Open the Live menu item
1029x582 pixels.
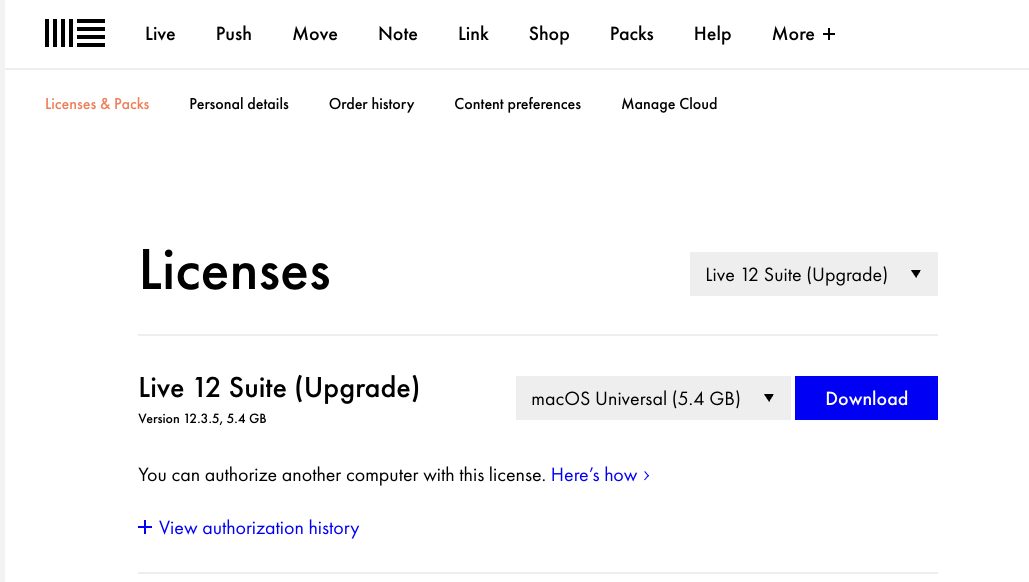[160, 33]
